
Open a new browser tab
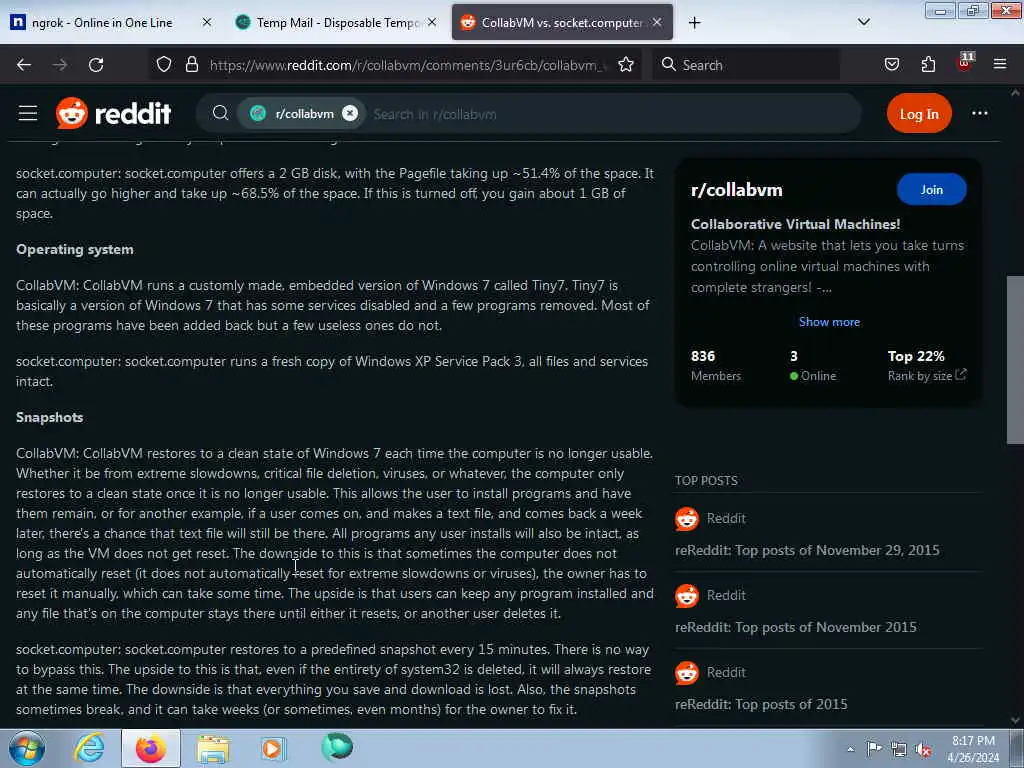click(x=694, y=23)
